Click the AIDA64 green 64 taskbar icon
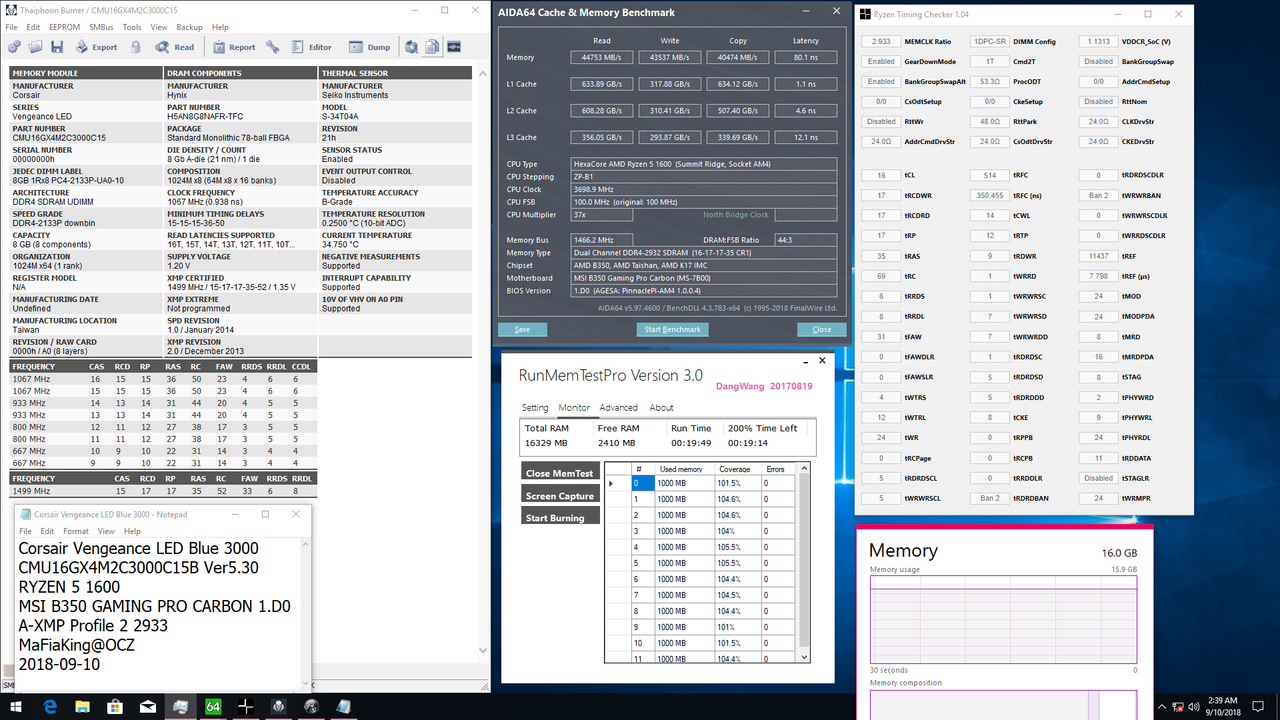The width and height of the screenshot is (1280, 720). pyautogui.click(x=213, y=706)
